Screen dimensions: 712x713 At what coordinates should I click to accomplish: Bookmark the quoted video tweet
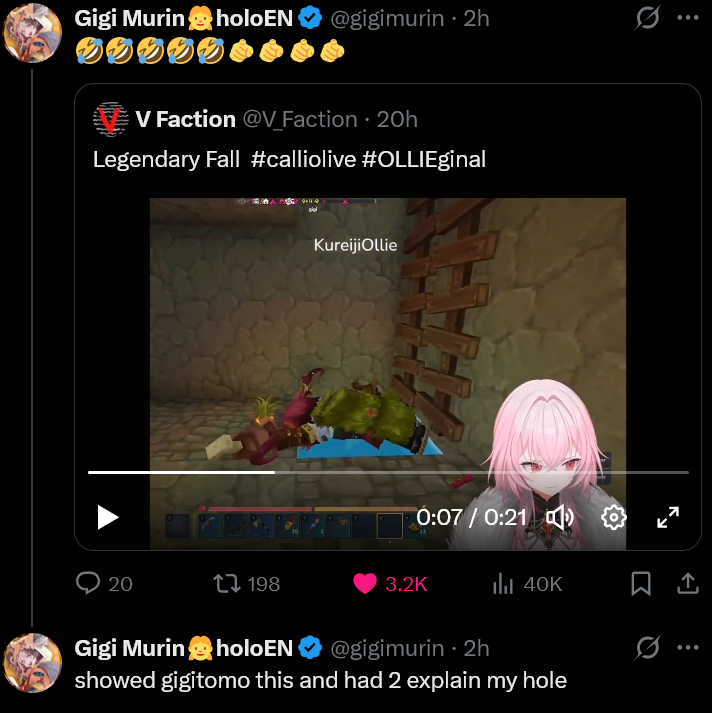click(x=641, y=583)
